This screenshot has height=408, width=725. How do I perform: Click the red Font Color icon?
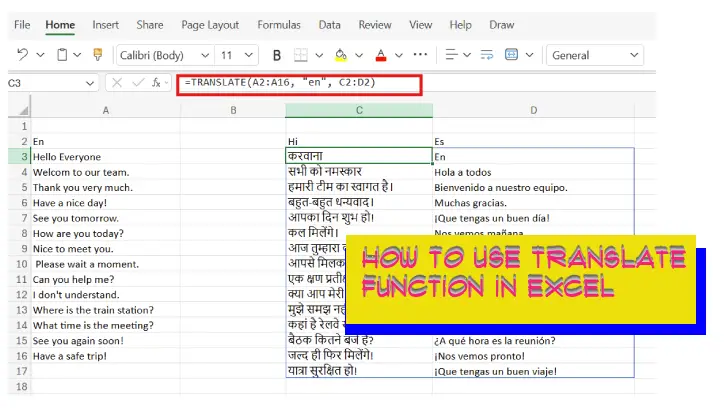[381, 55]
